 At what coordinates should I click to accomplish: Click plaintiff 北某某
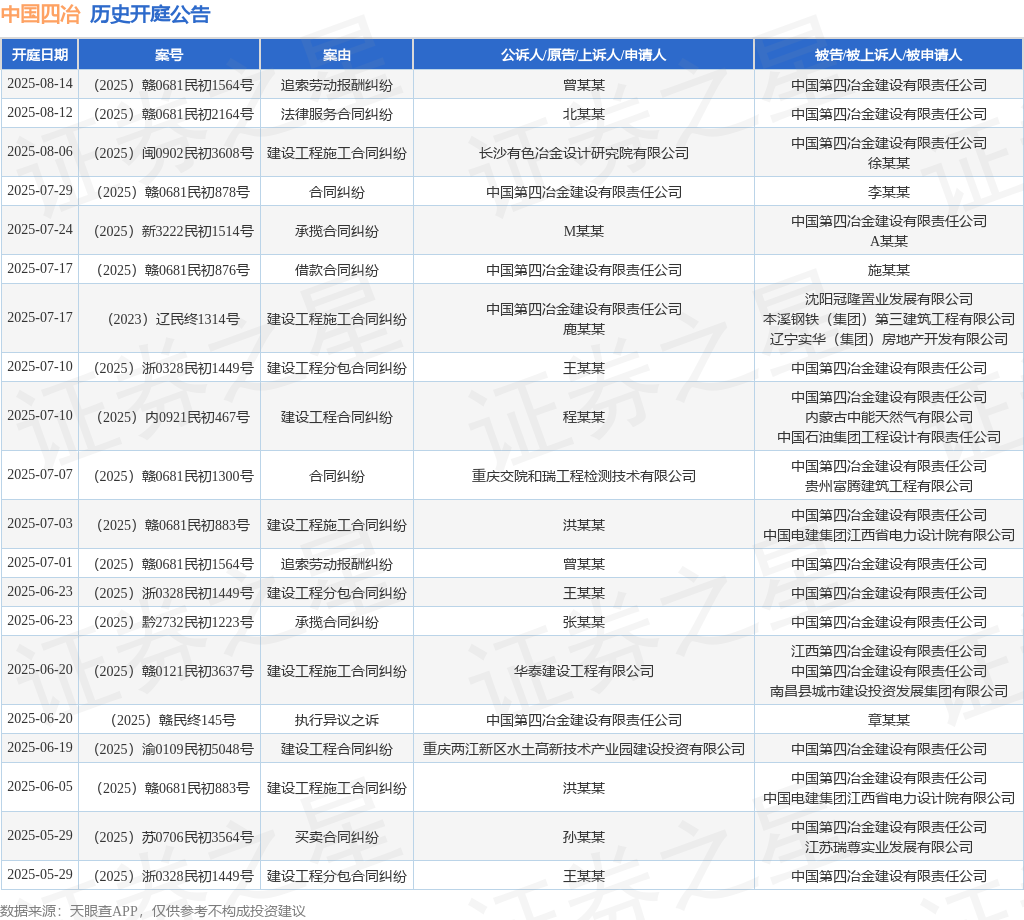[x=584, y=114]
